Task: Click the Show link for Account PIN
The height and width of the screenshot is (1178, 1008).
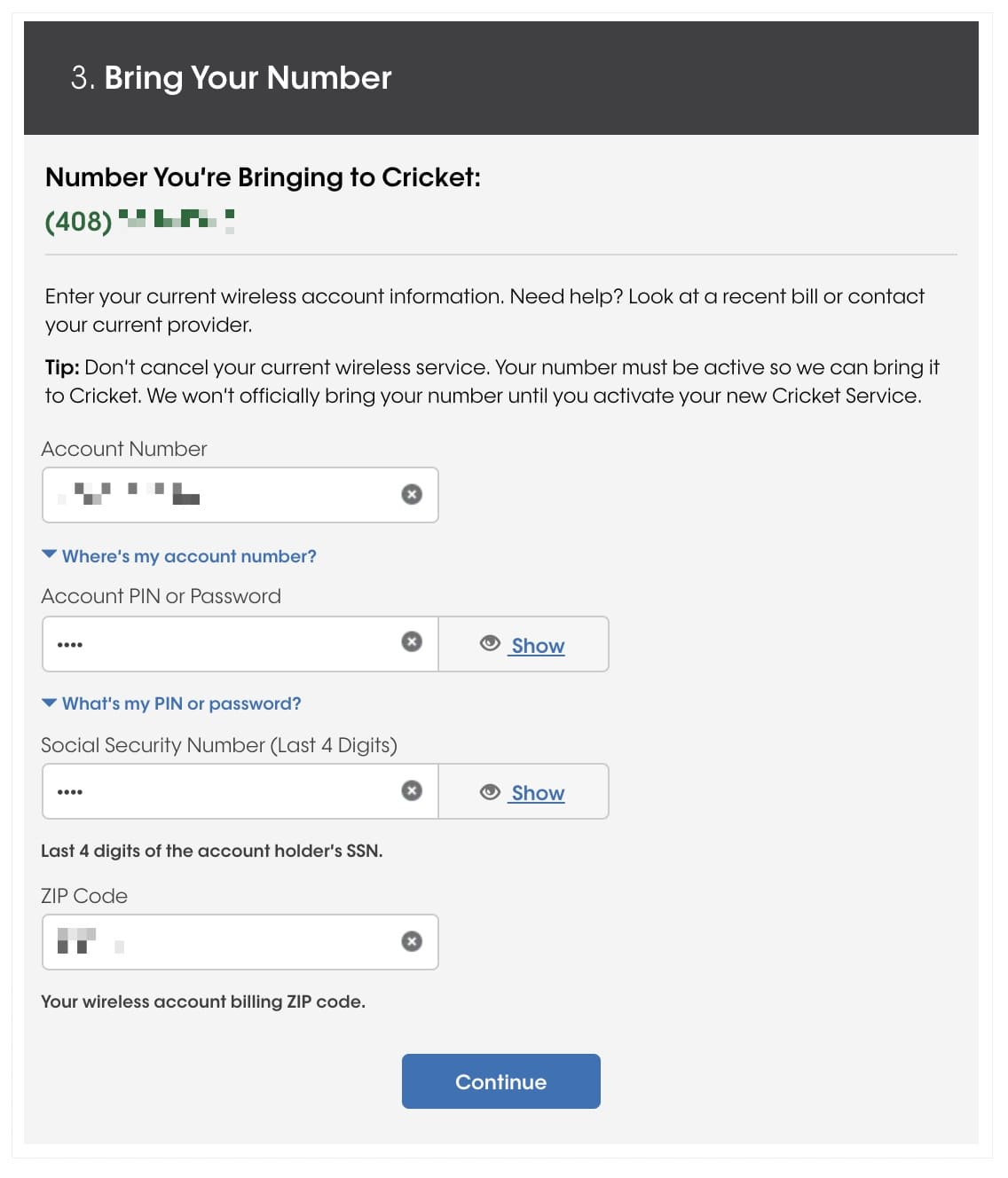Action: (x=538, y=646)
